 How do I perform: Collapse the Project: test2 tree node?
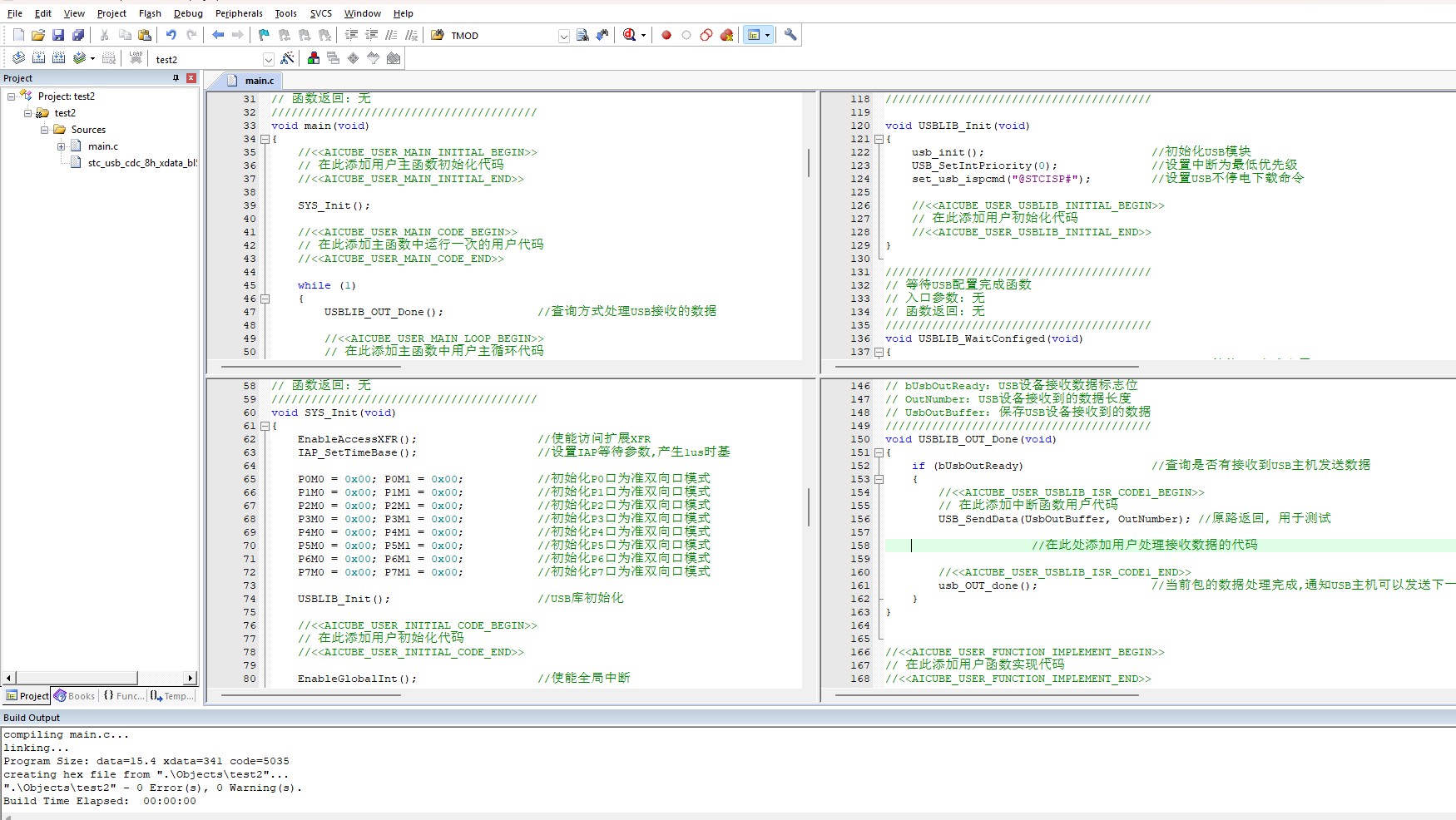tap(11, 96)
